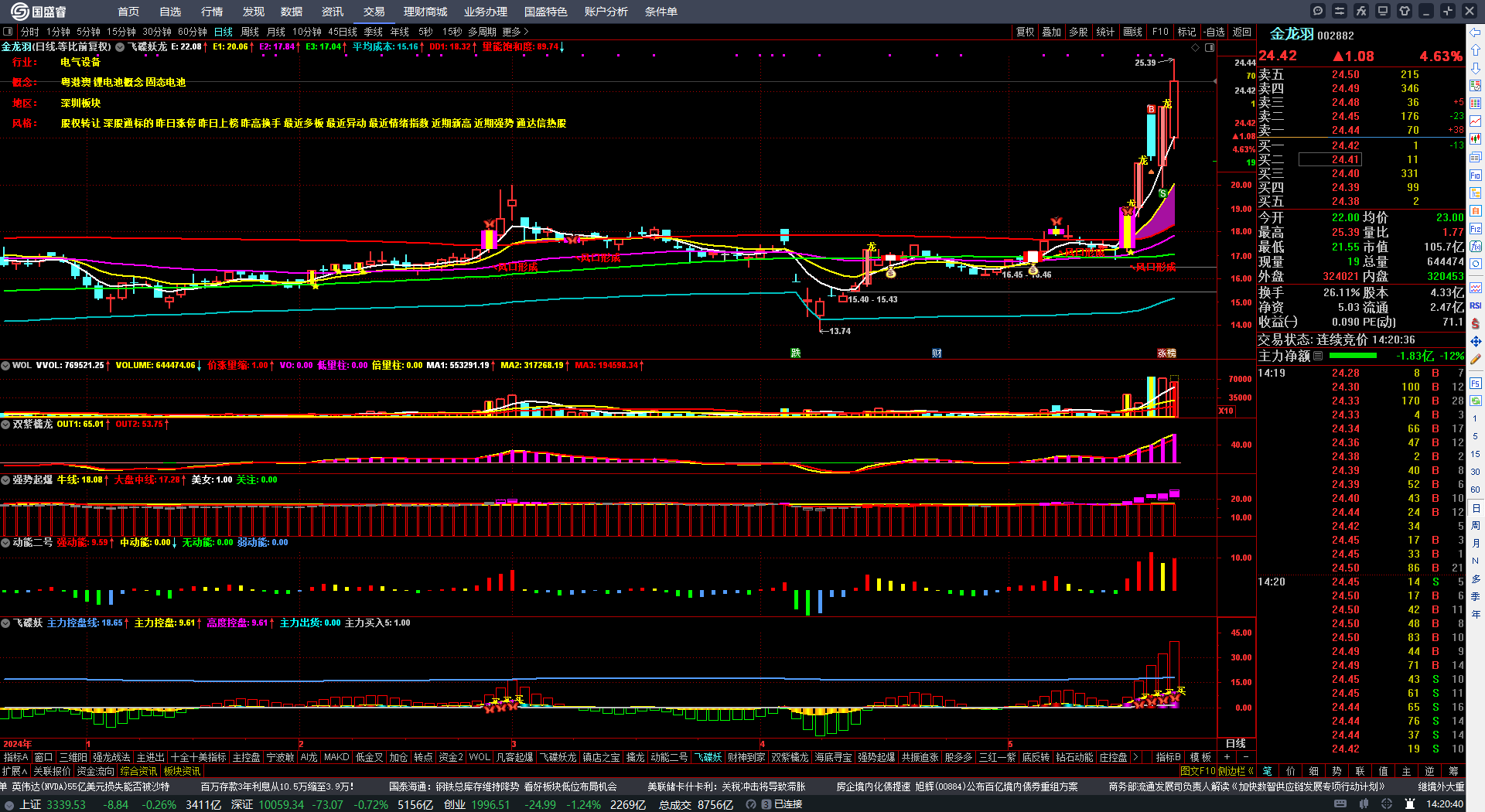Click the up arrow in right toolbar
Screen dimensions: 1485x812
1476,50
